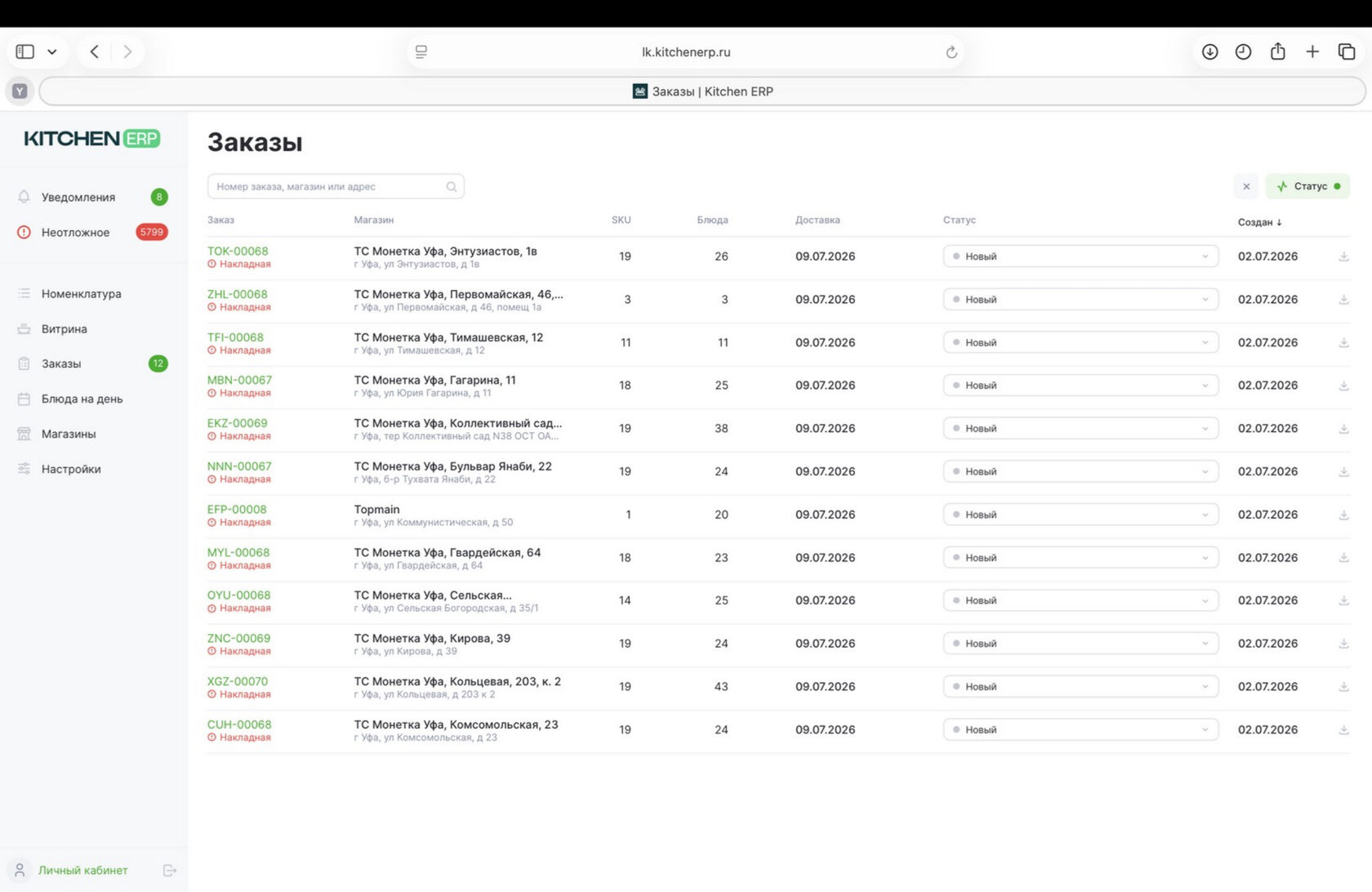Image resolution: width=1372 pixels, height=892 pixels.
Task: Show the tab overview
Action: click(x=1347, y=51)
